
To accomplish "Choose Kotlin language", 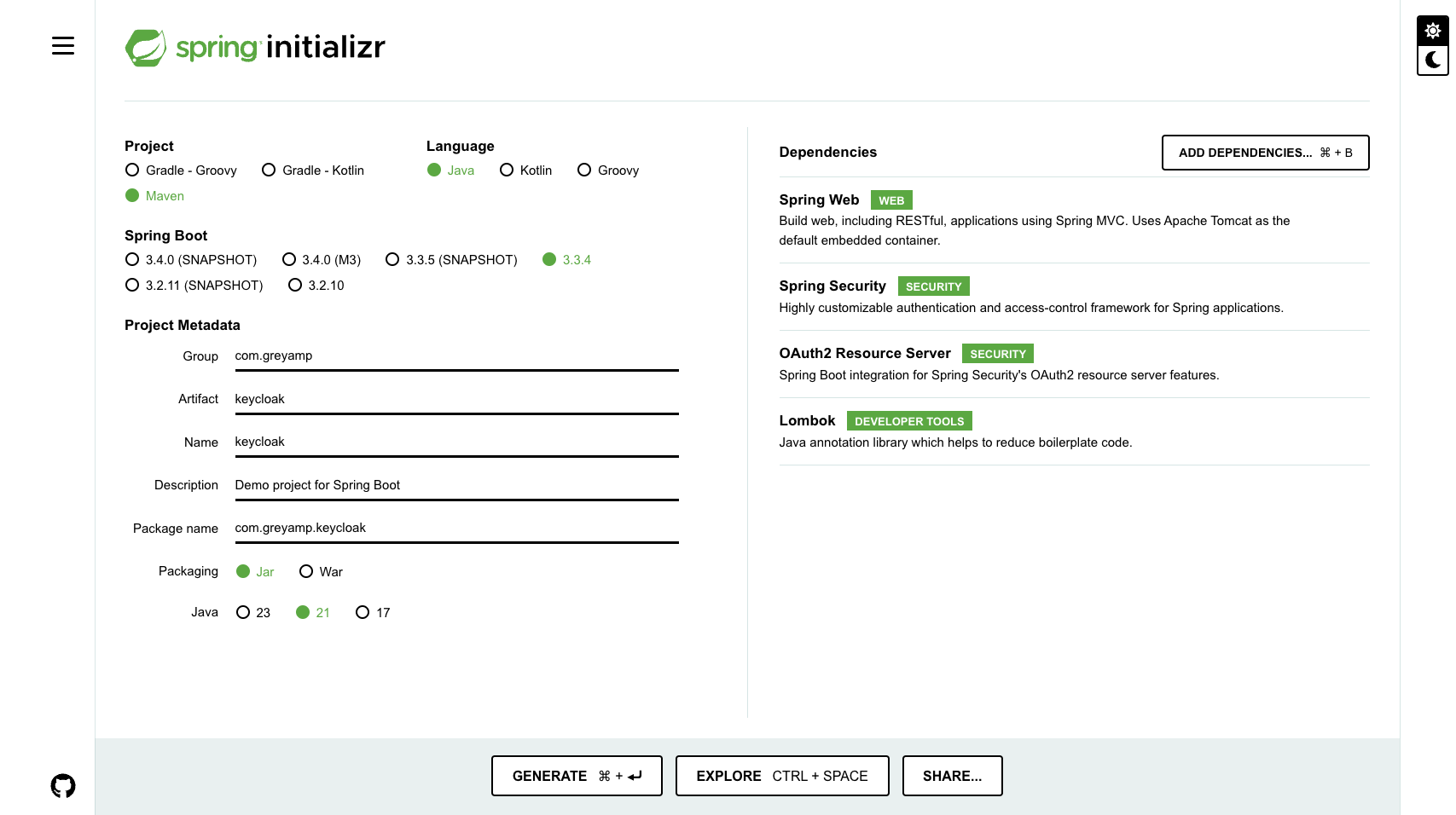I will pyautogui.click(x=526, y=171).
